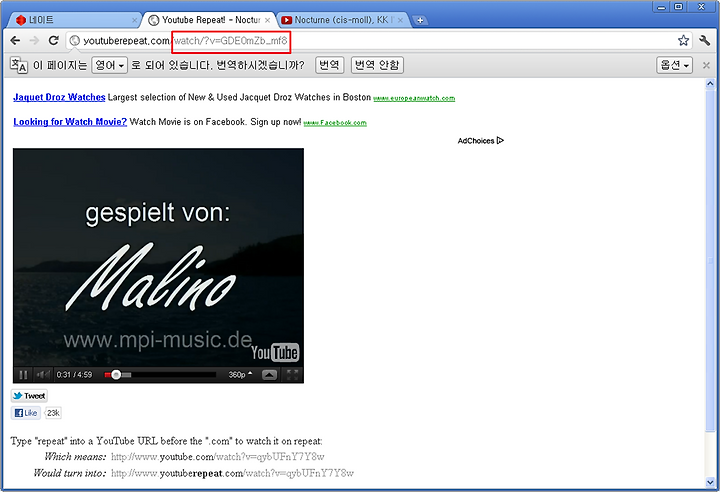The height and width of the screenshot is (492, 720).
Task: Click the video progress slider knob
Action: pyautogui.click(x=116, y=375)
